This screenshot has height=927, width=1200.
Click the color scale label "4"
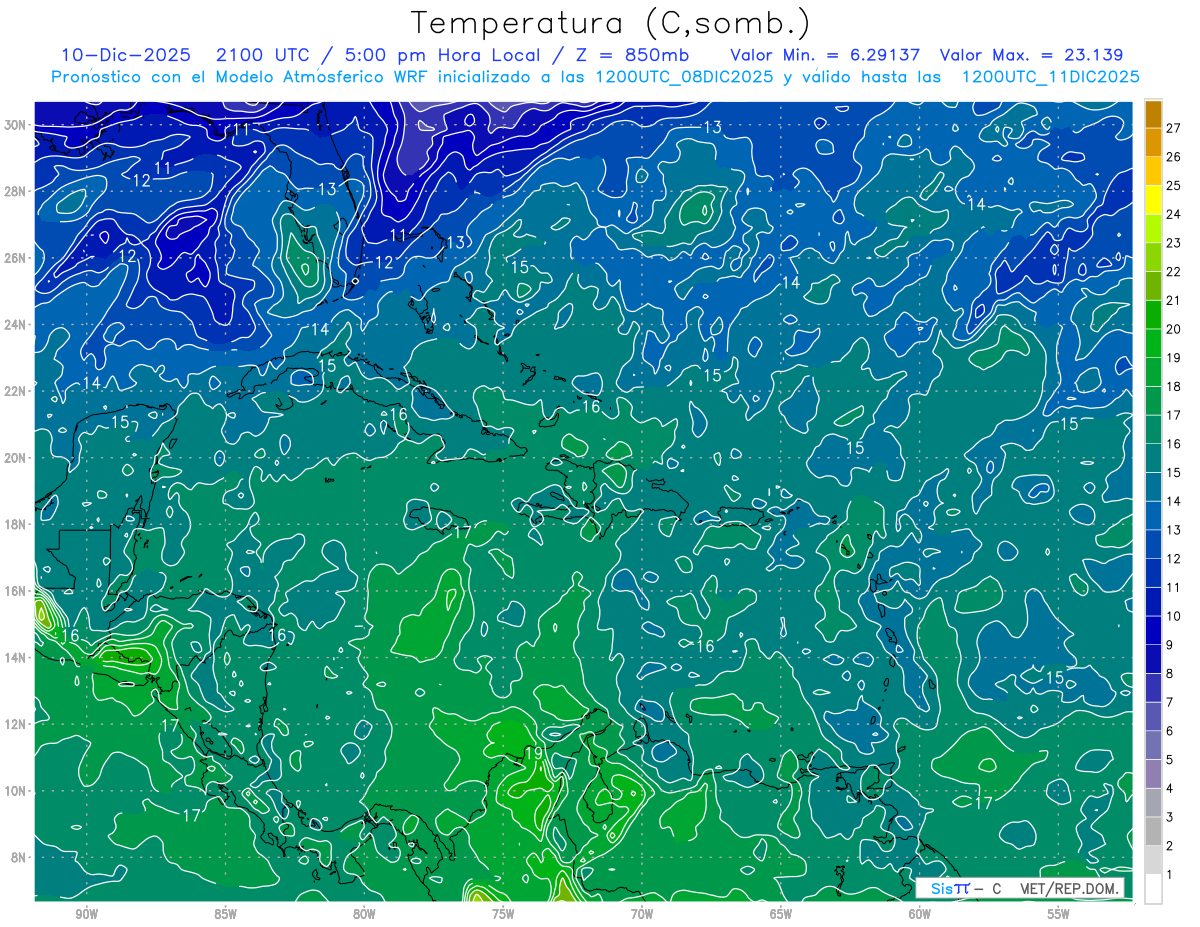pyautogui.click(x=1171, y=788)
